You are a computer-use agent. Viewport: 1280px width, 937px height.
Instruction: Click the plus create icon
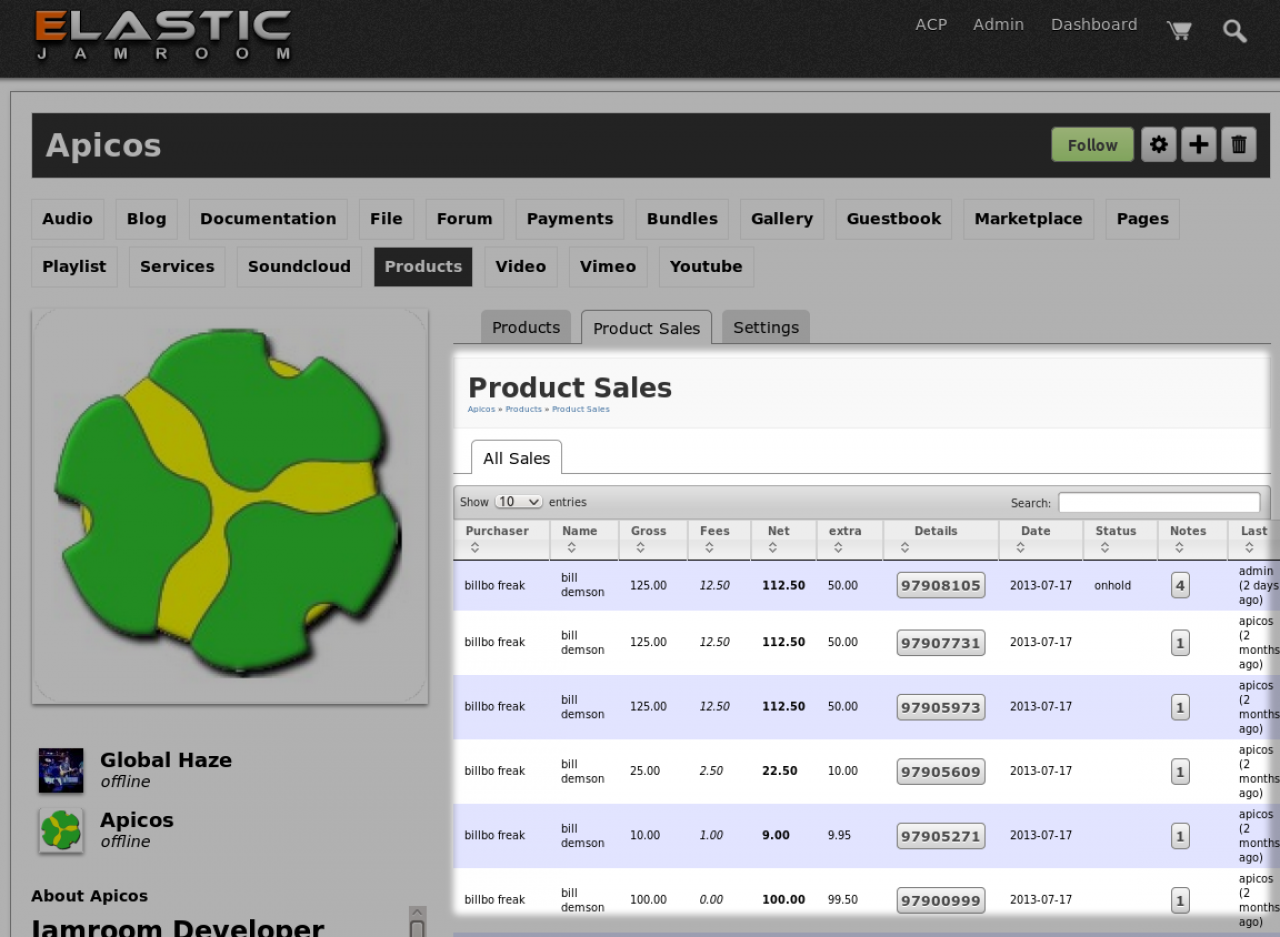1198,145
